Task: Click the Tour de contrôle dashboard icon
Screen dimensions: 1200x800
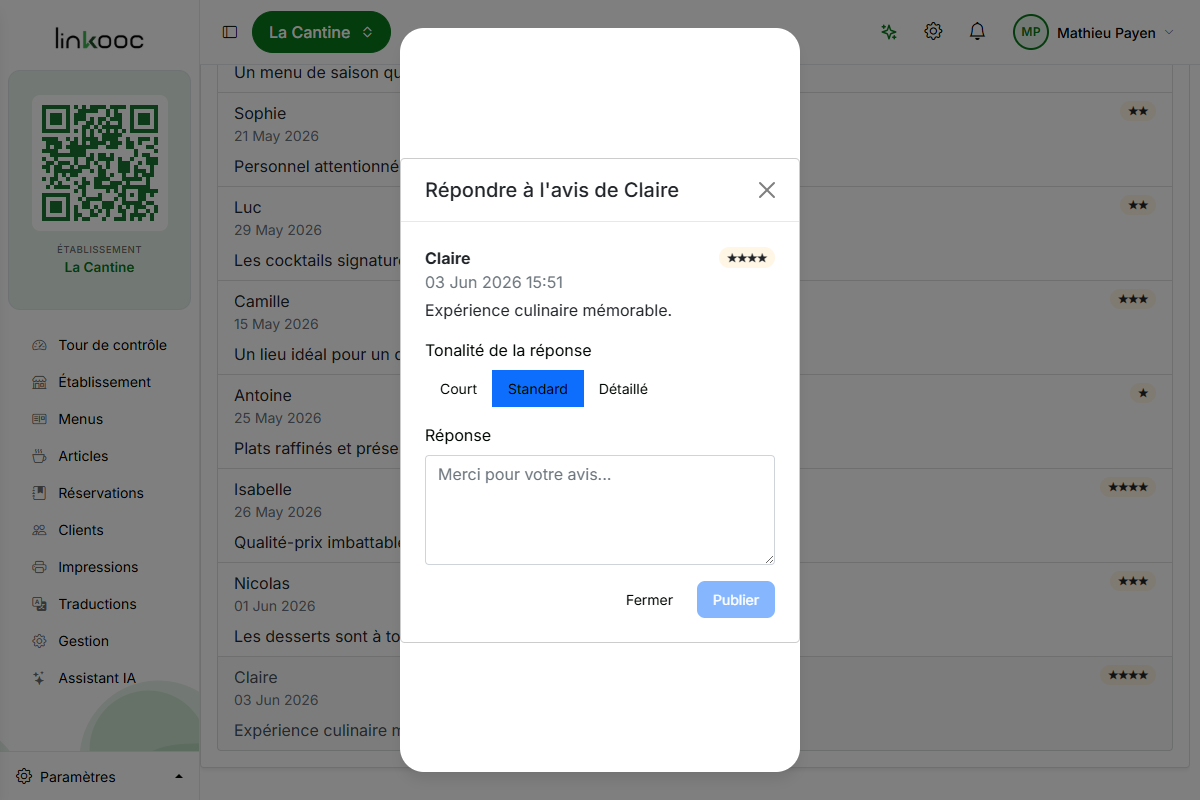Action: 39,345
